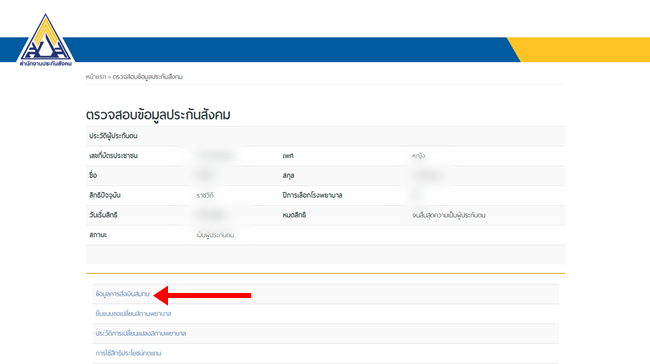Screen dimensions: 650x364
Task: Click the สิทธิปัจจุบัน label
Action: point(105,195)
